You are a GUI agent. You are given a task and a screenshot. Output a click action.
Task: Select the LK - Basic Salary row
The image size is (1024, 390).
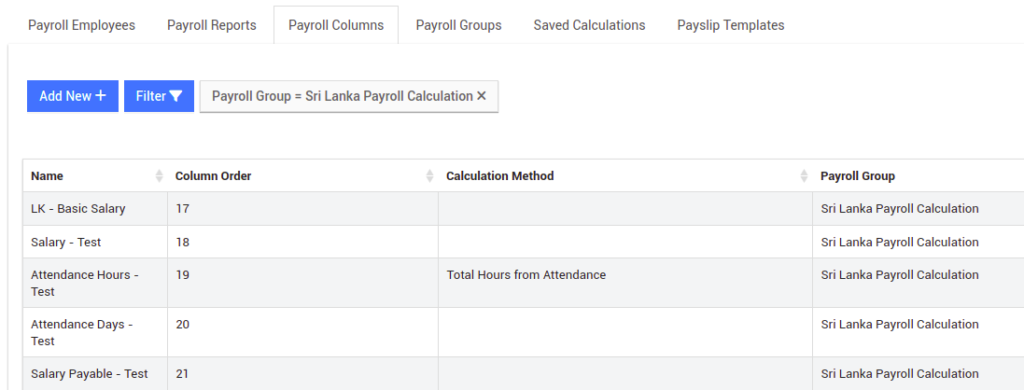[x=523, y=209]
